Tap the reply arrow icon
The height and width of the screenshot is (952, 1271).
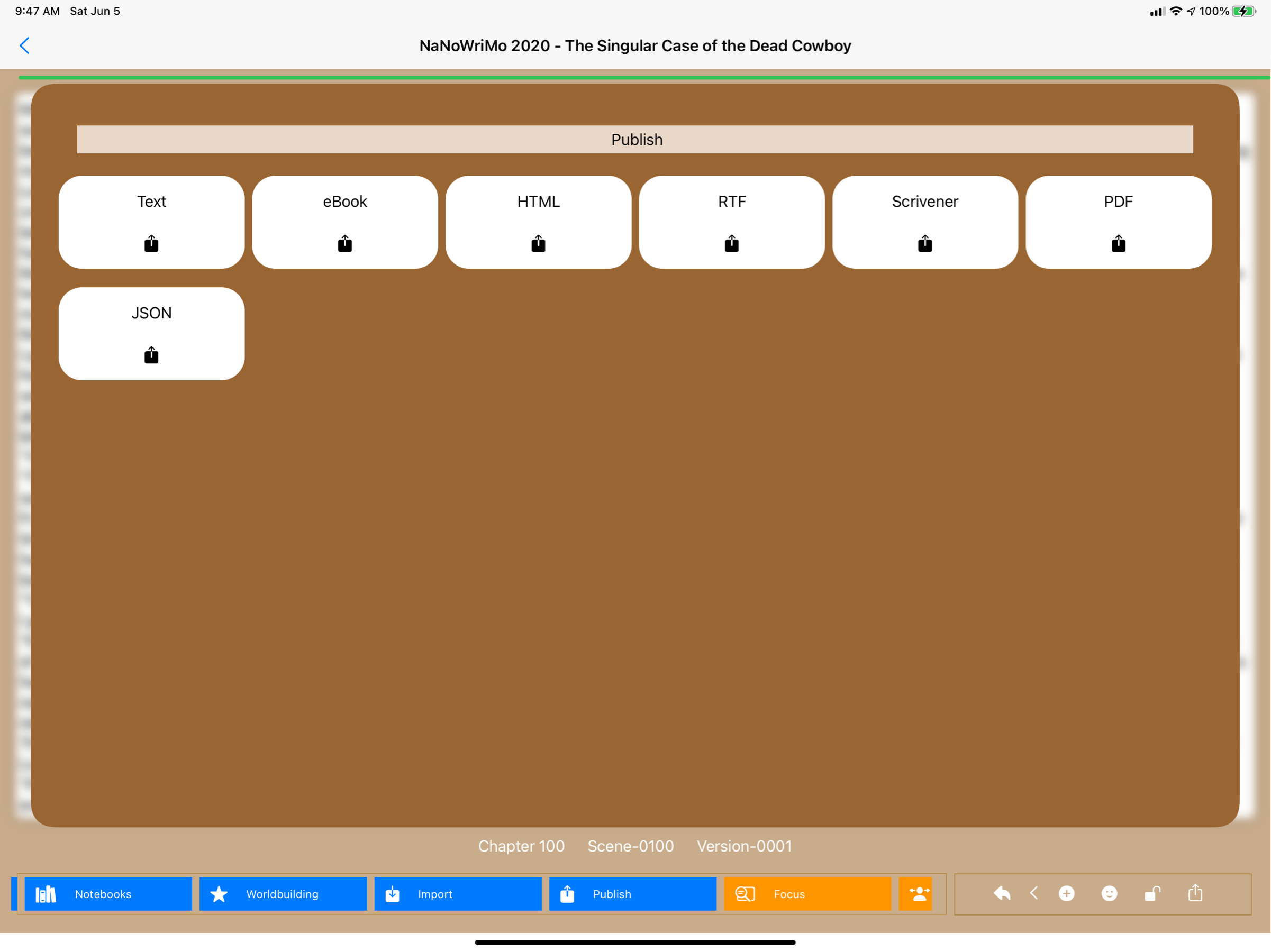pyautogui.click(x=1002, y=893)
